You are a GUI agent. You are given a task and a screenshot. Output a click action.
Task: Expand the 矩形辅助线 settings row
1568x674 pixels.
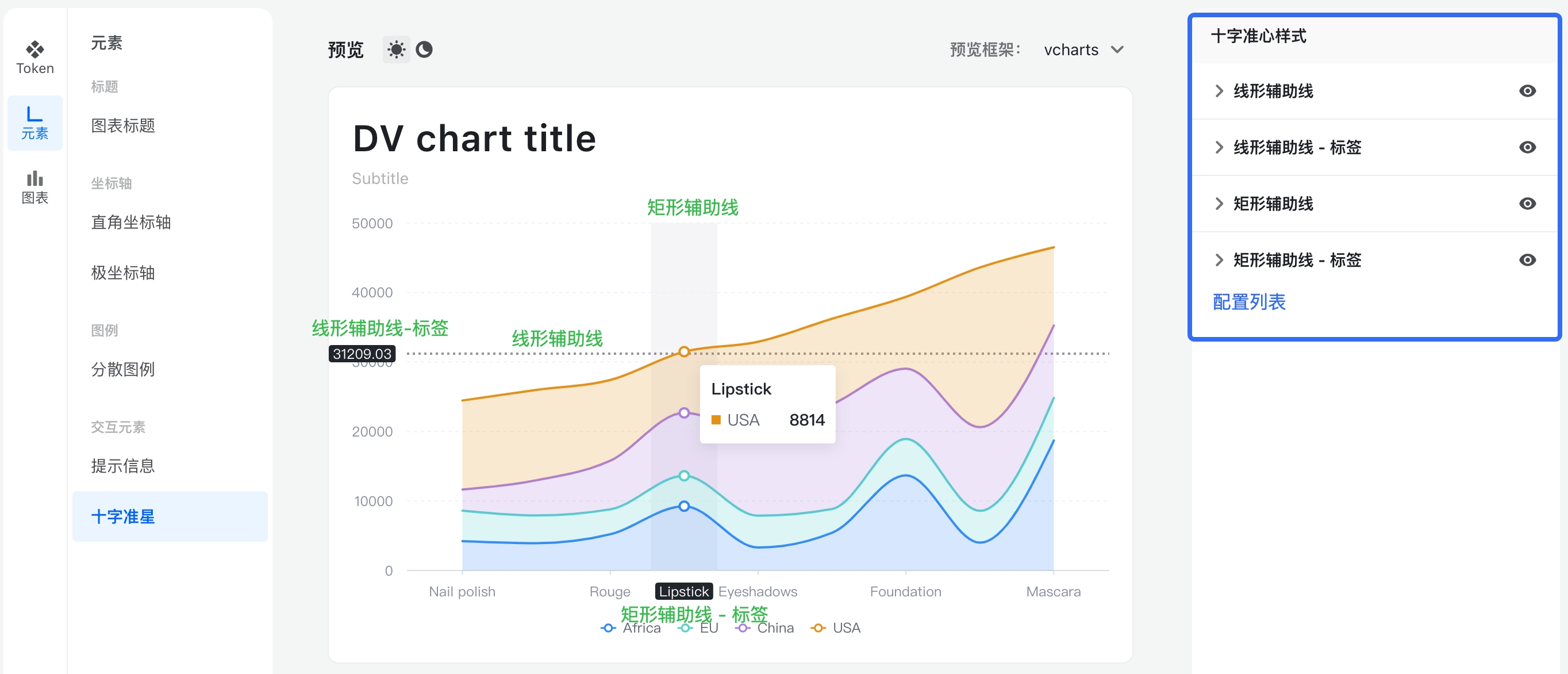(1219, 204)
